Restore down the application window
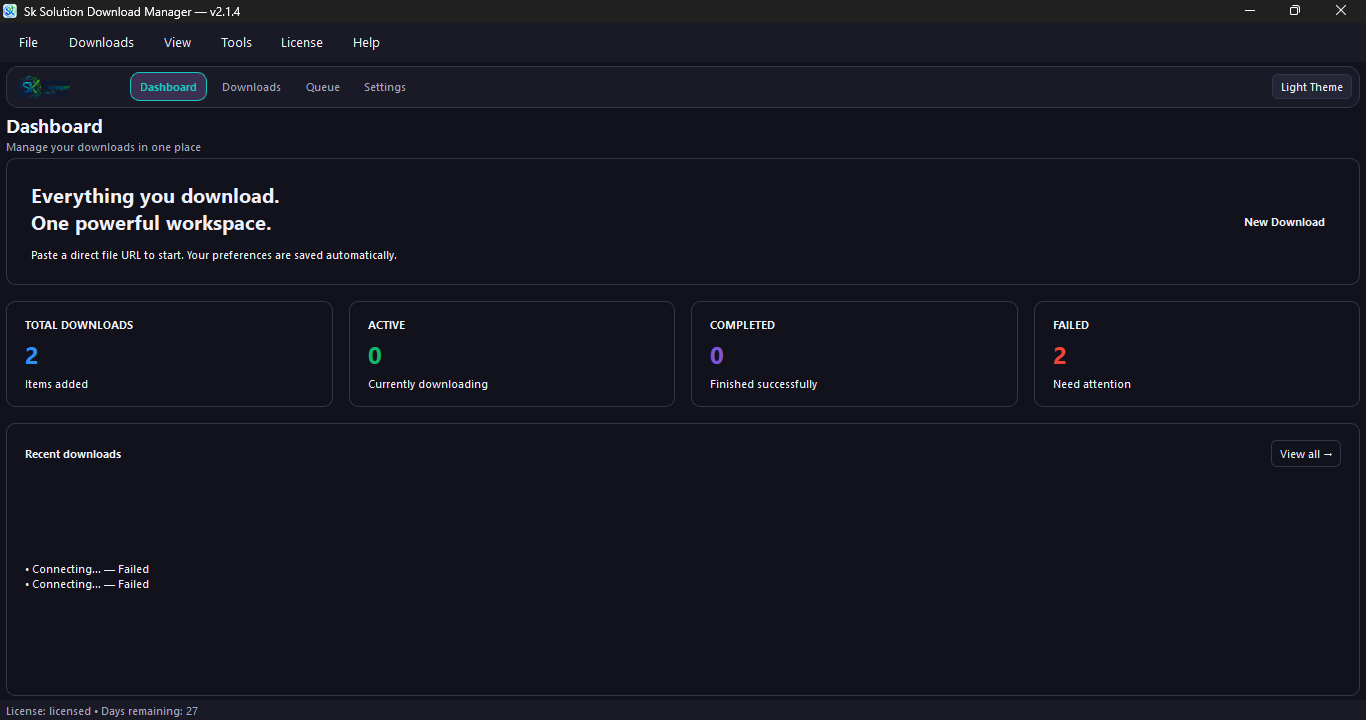Viewport: 1366px width, 720px height. pos(1295,11)
